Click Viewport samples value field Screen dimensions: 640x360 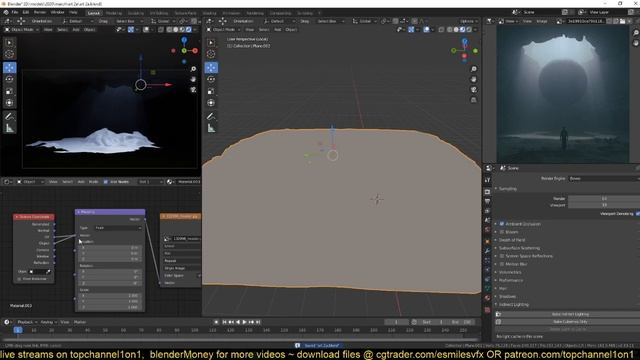604,205
